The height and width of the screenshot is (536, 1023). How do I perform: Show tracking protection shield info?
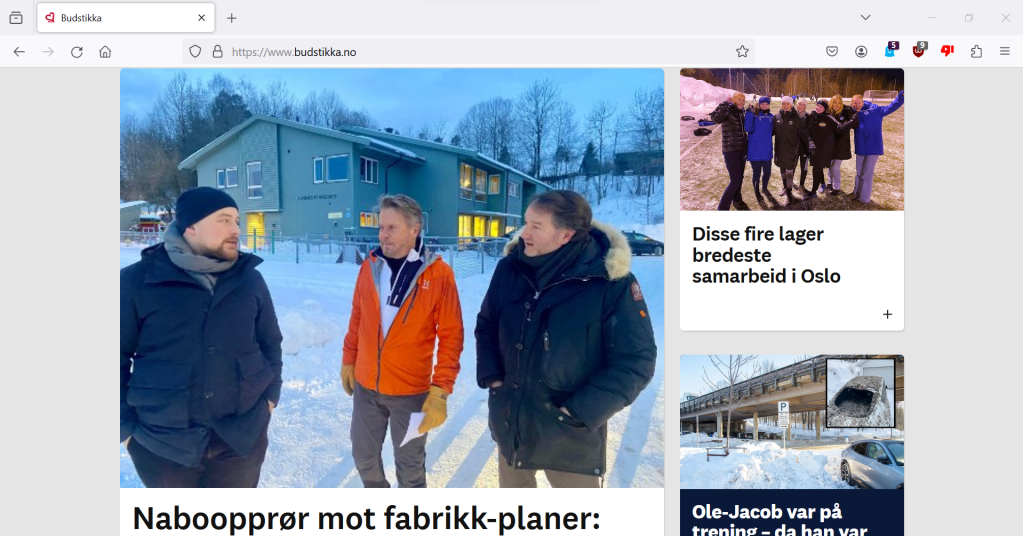(x=194, y=52)
